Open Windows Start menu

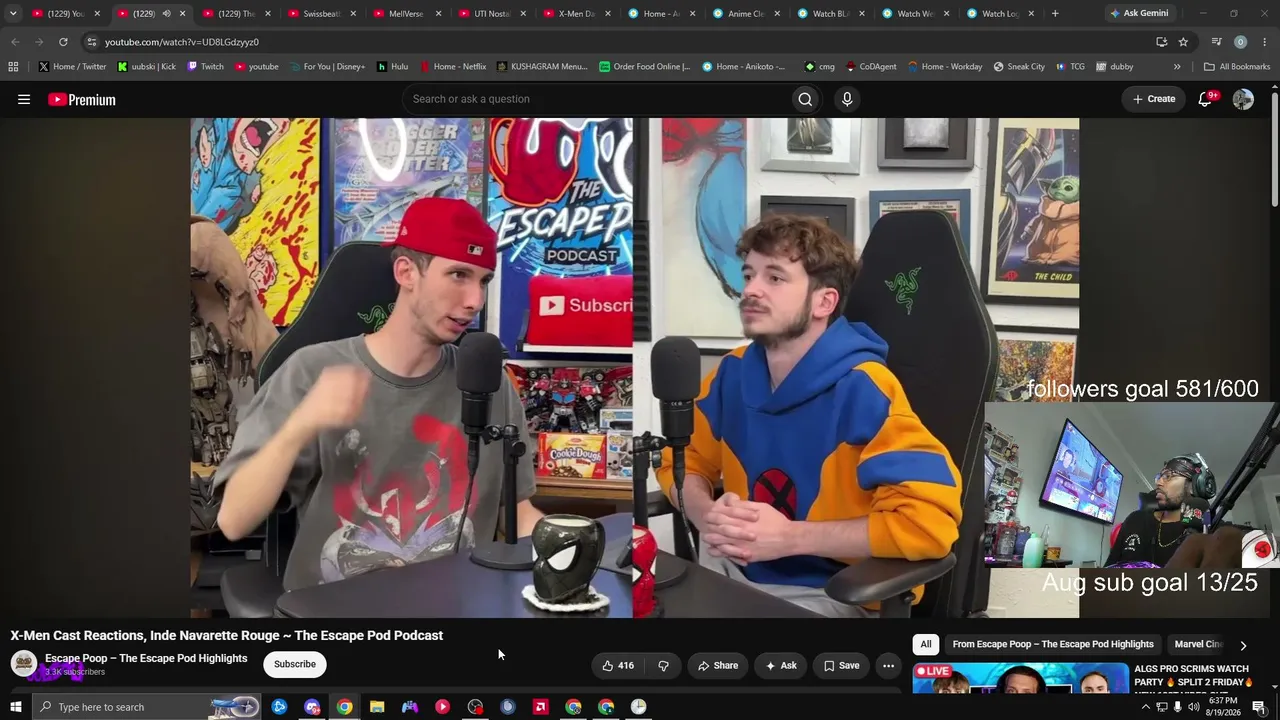(x=15, y=707)
